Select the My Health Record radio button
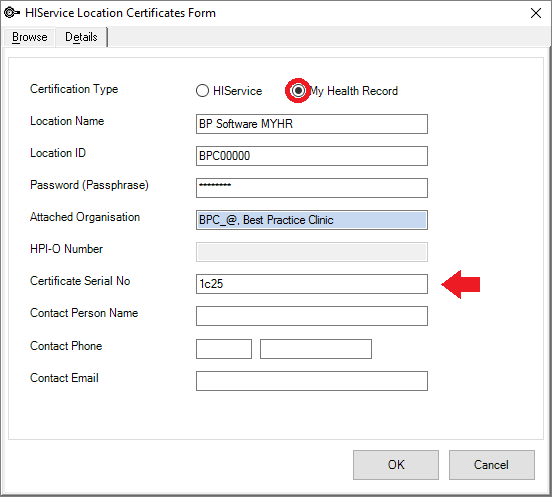This screenshot has height=497, width=552. (298, 91)
